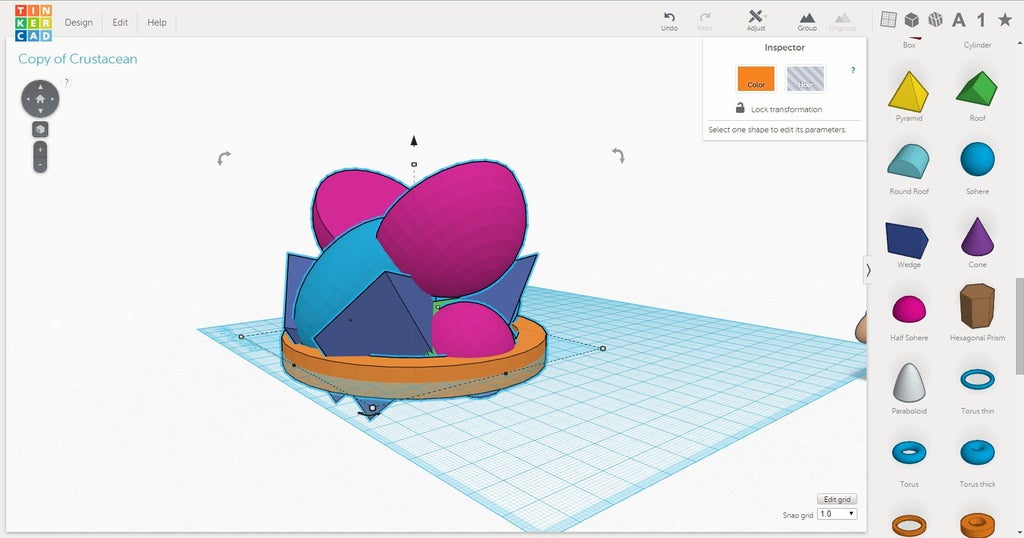Undo the last action

pos(669,21)
